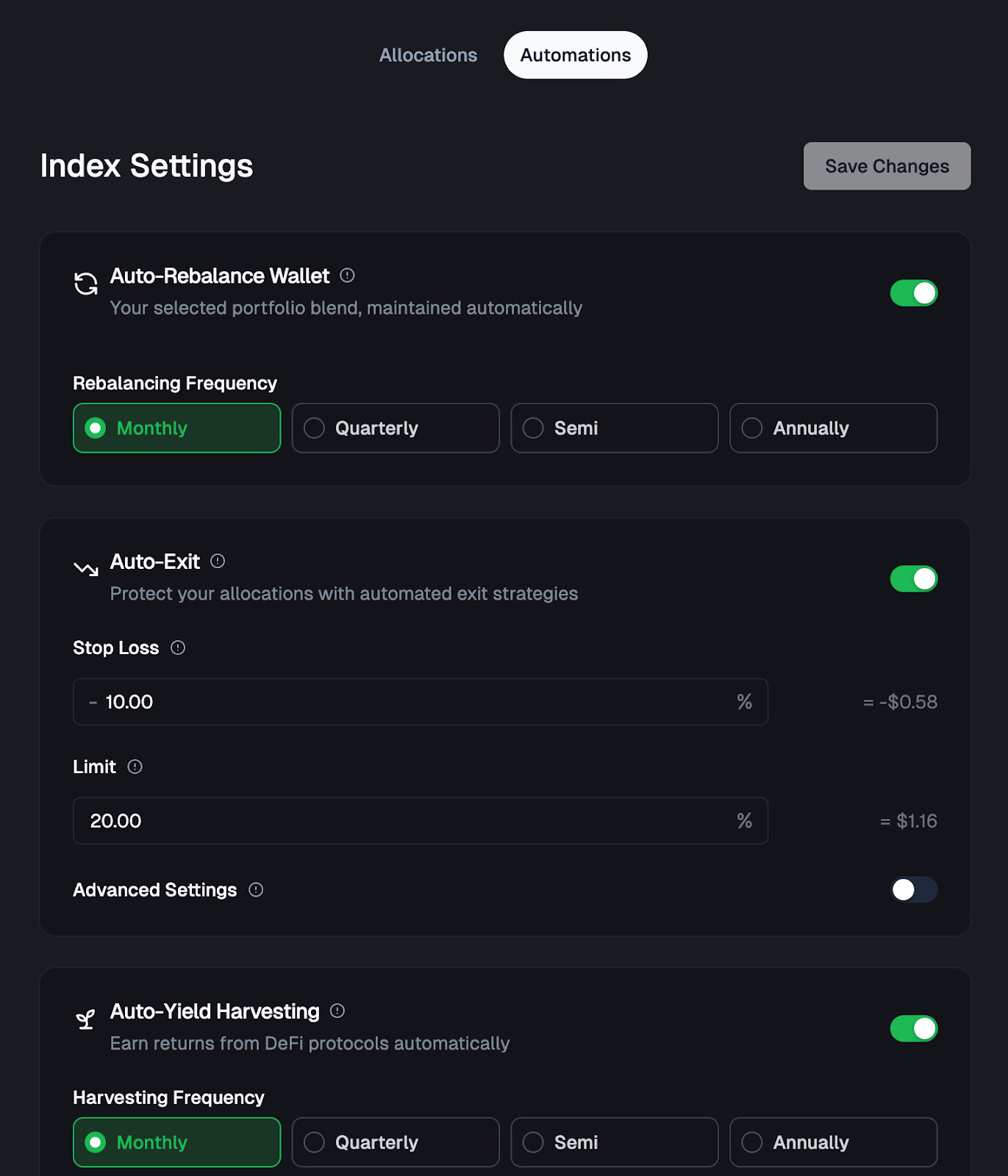Open the Automations tab
The height and width of the screenshot is (1176, 1008).
[x=575, y=55]
